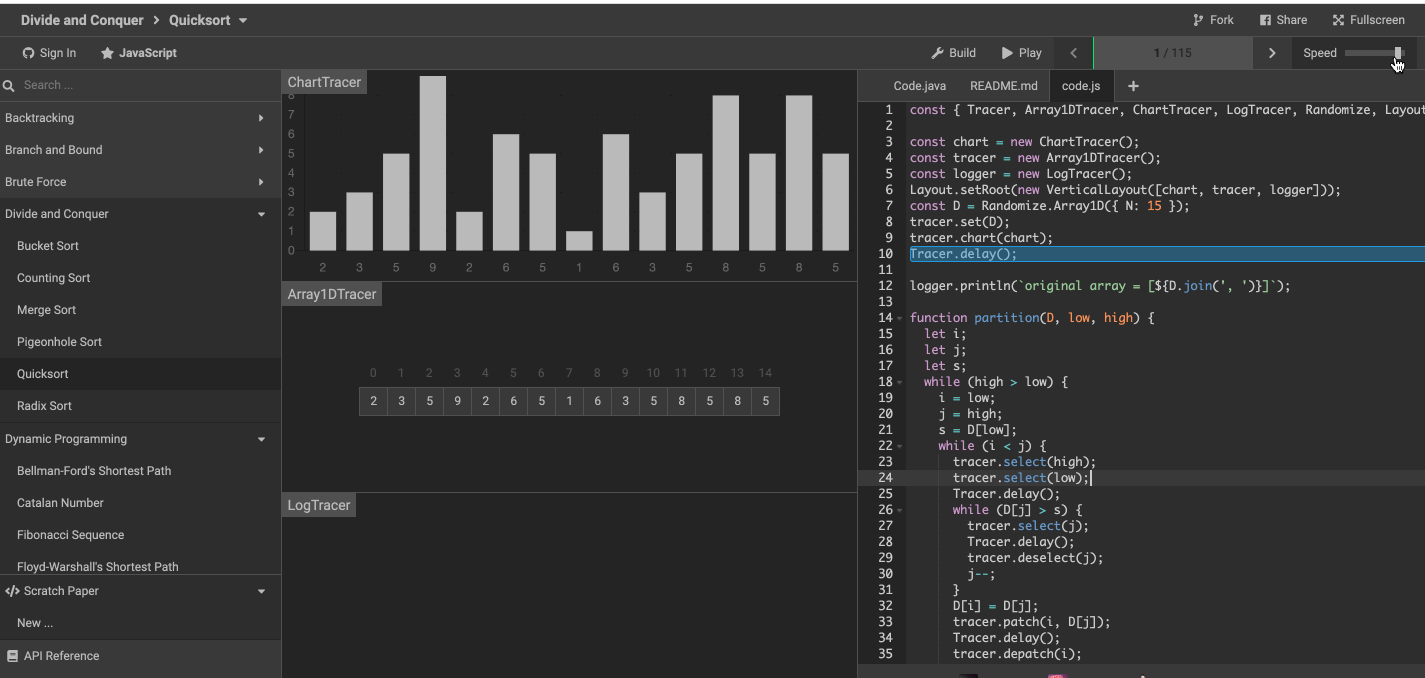
Task: Open Merge Sort algorithm
Action: point(140,310)
